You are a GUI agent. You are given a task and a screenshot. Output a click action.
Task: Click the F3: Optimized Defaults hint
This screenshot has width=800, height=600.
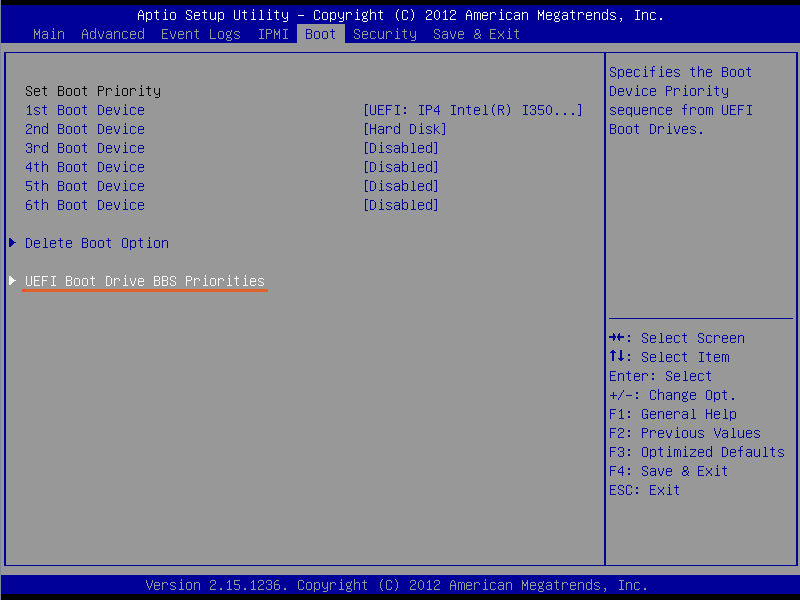point(696,452)
